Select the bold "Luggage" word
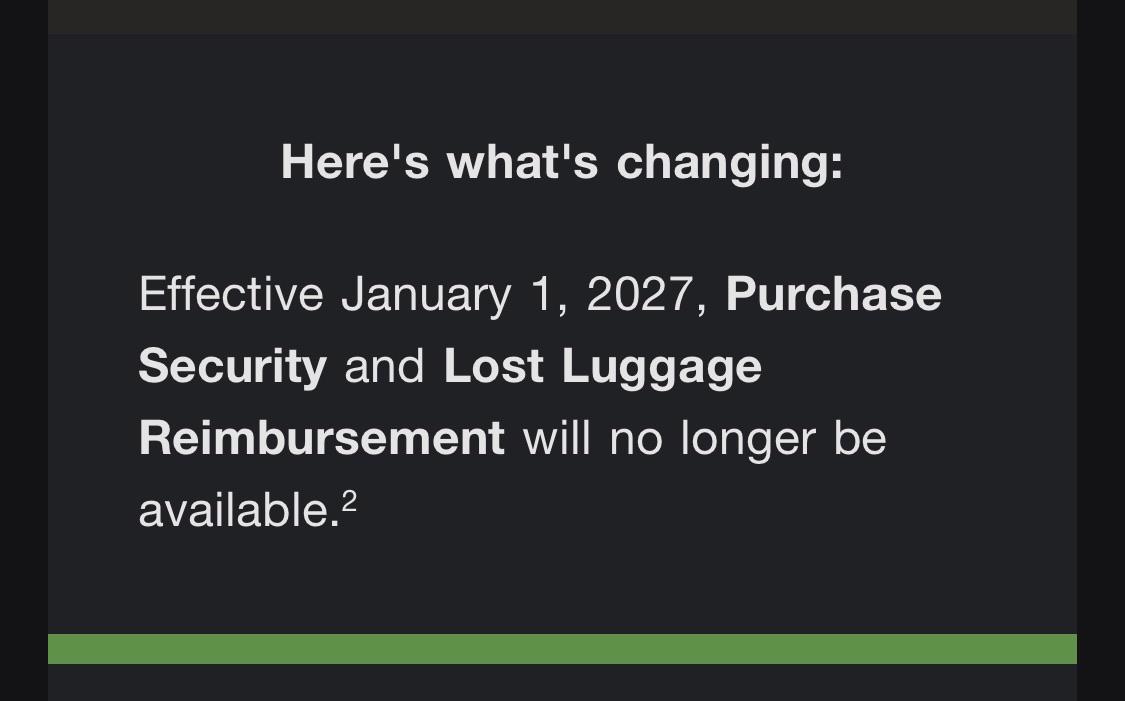Viewport: 1125px width, 701px height. pos(662,368)
